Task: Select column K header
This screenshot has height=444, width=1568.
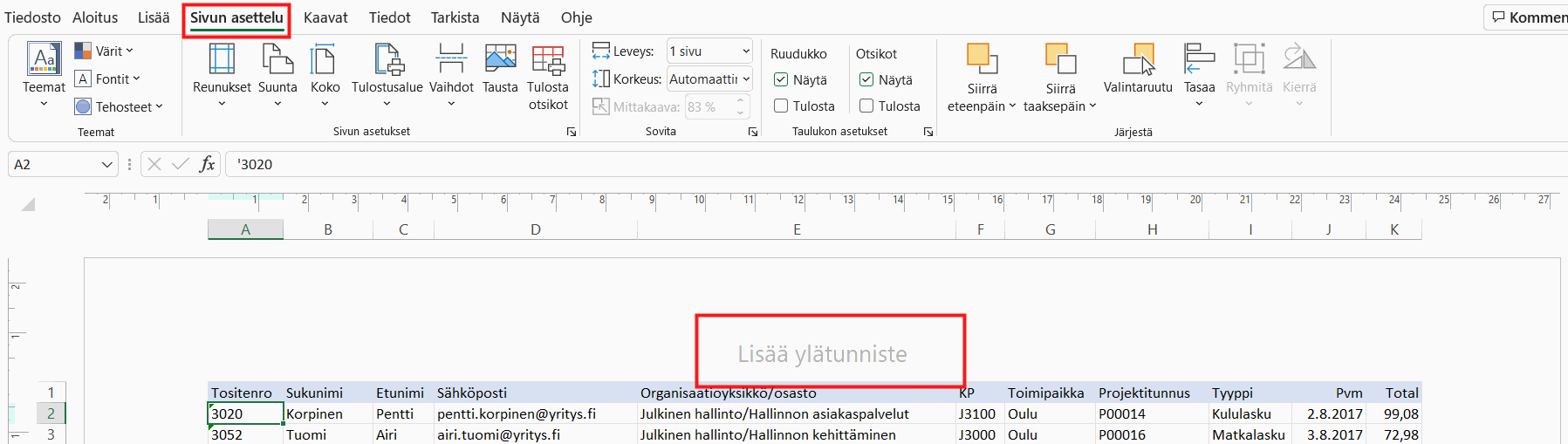Action: 1394,229
